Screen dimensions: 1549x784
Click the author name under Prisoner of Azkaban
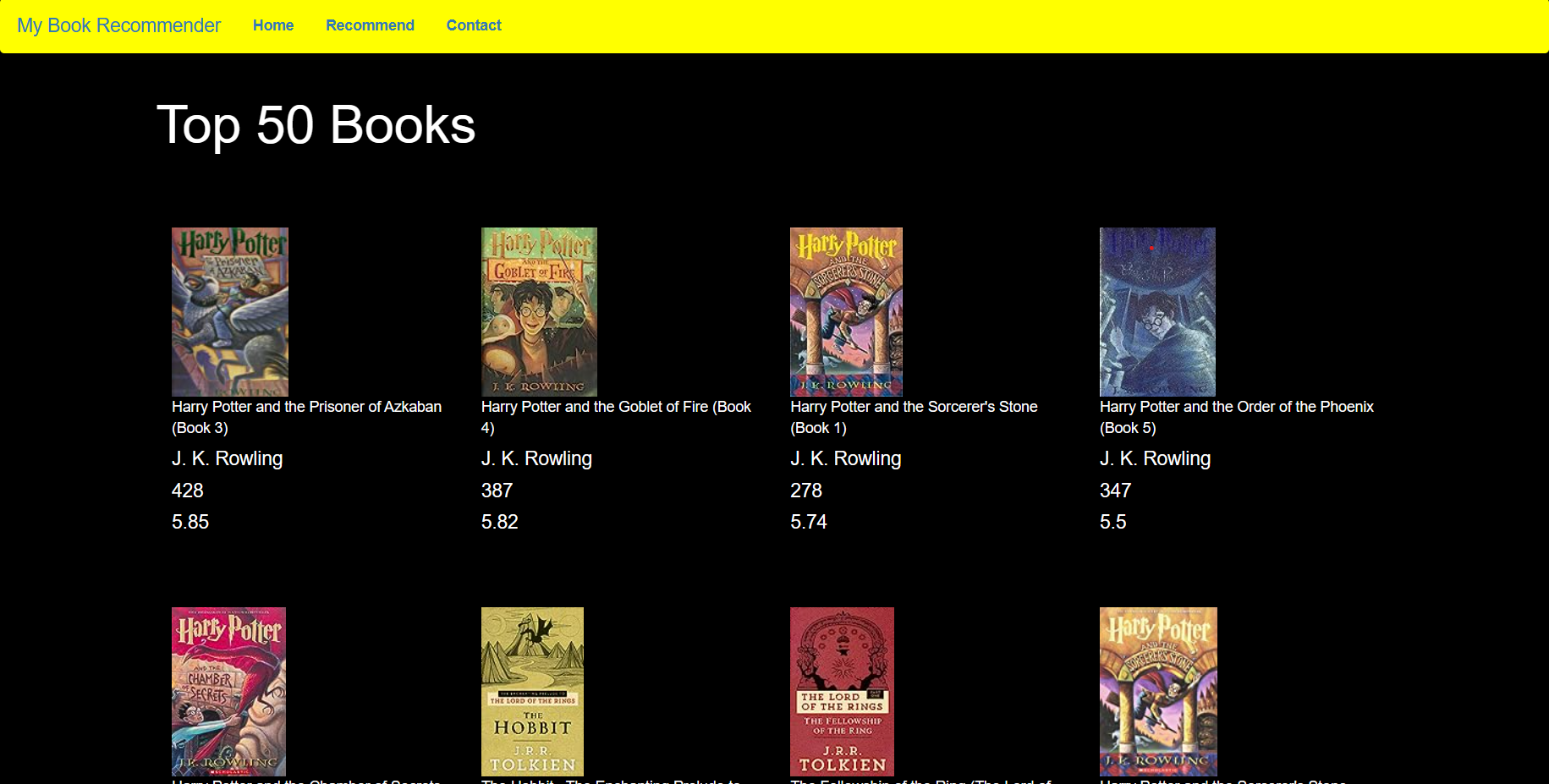point(227,458)
